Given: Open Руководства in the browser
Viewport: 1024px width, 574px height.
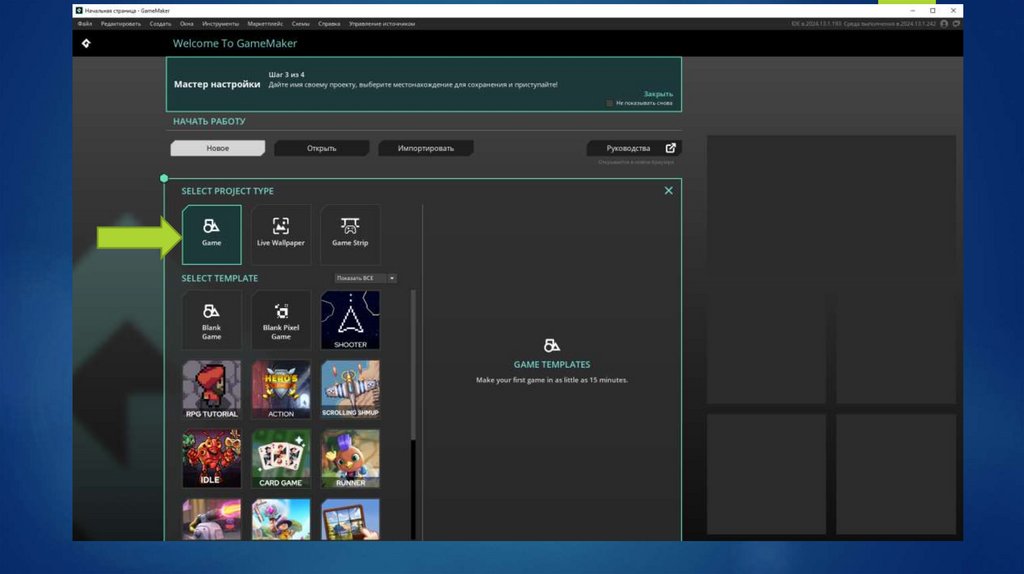Looking at the screenshot, I should (x=634, y=148).
